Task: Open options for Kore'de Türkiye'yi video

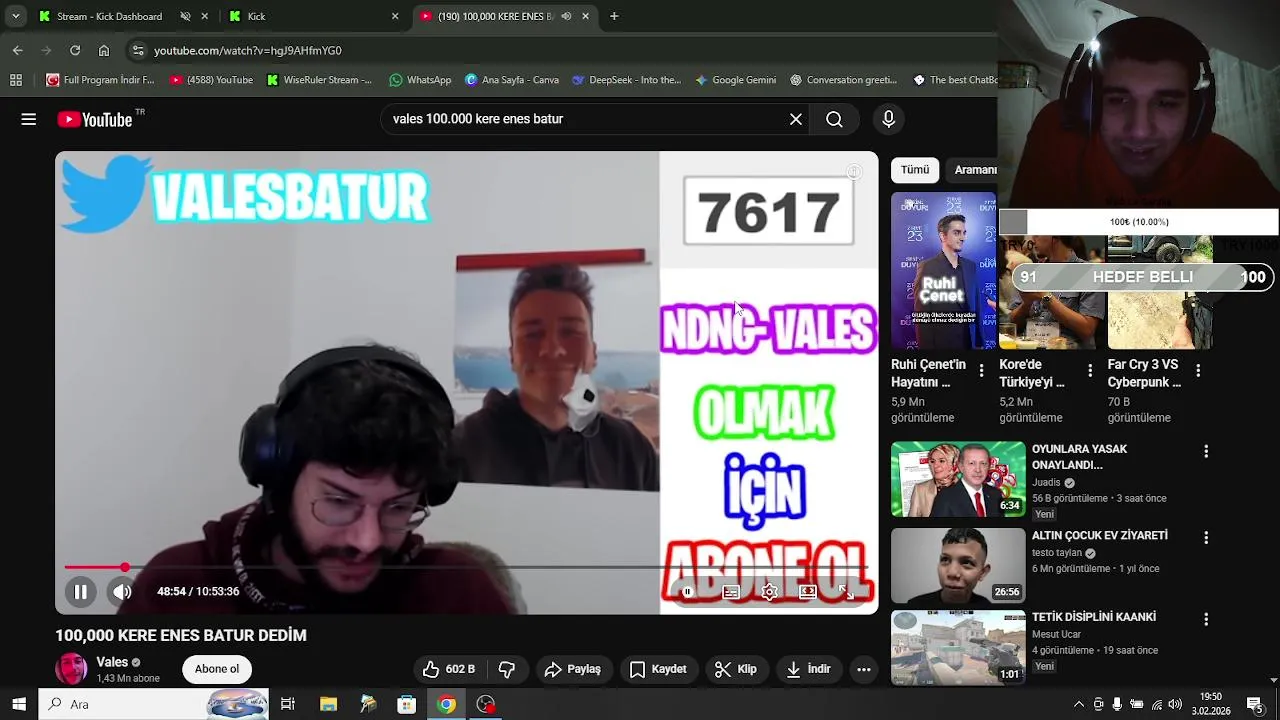Action: pos(1090,371)
